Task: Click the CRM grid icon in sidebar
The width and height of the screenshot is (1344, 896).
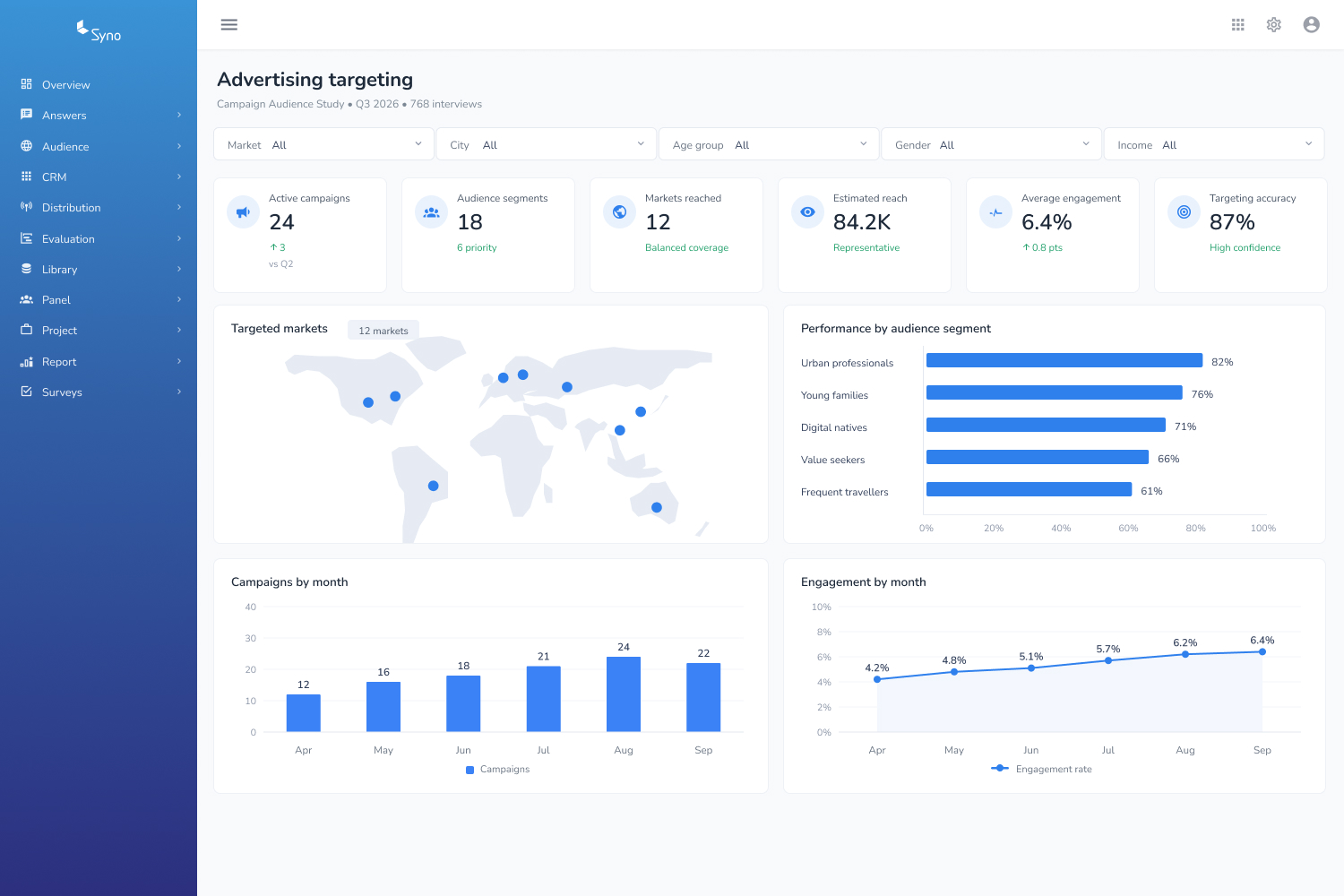Action: pos(27,177)
